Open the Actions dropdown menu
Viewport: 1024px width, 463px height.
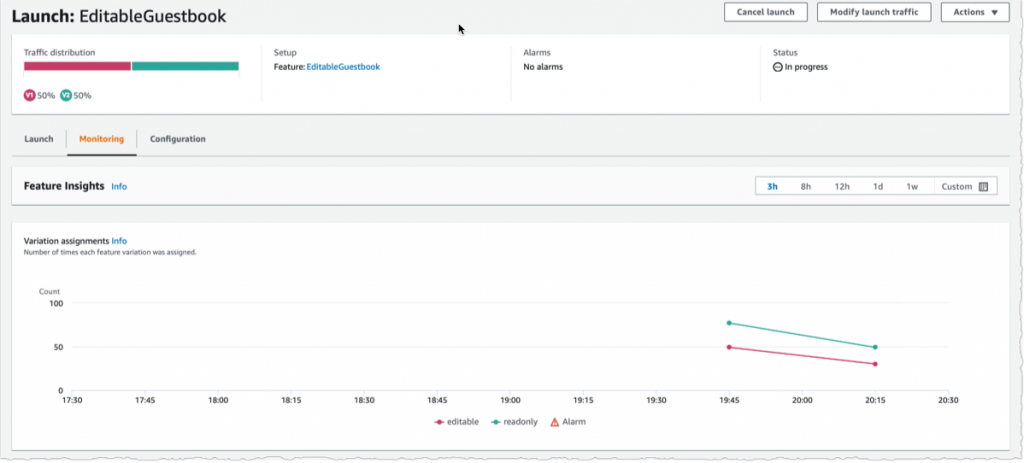point(974,12)
